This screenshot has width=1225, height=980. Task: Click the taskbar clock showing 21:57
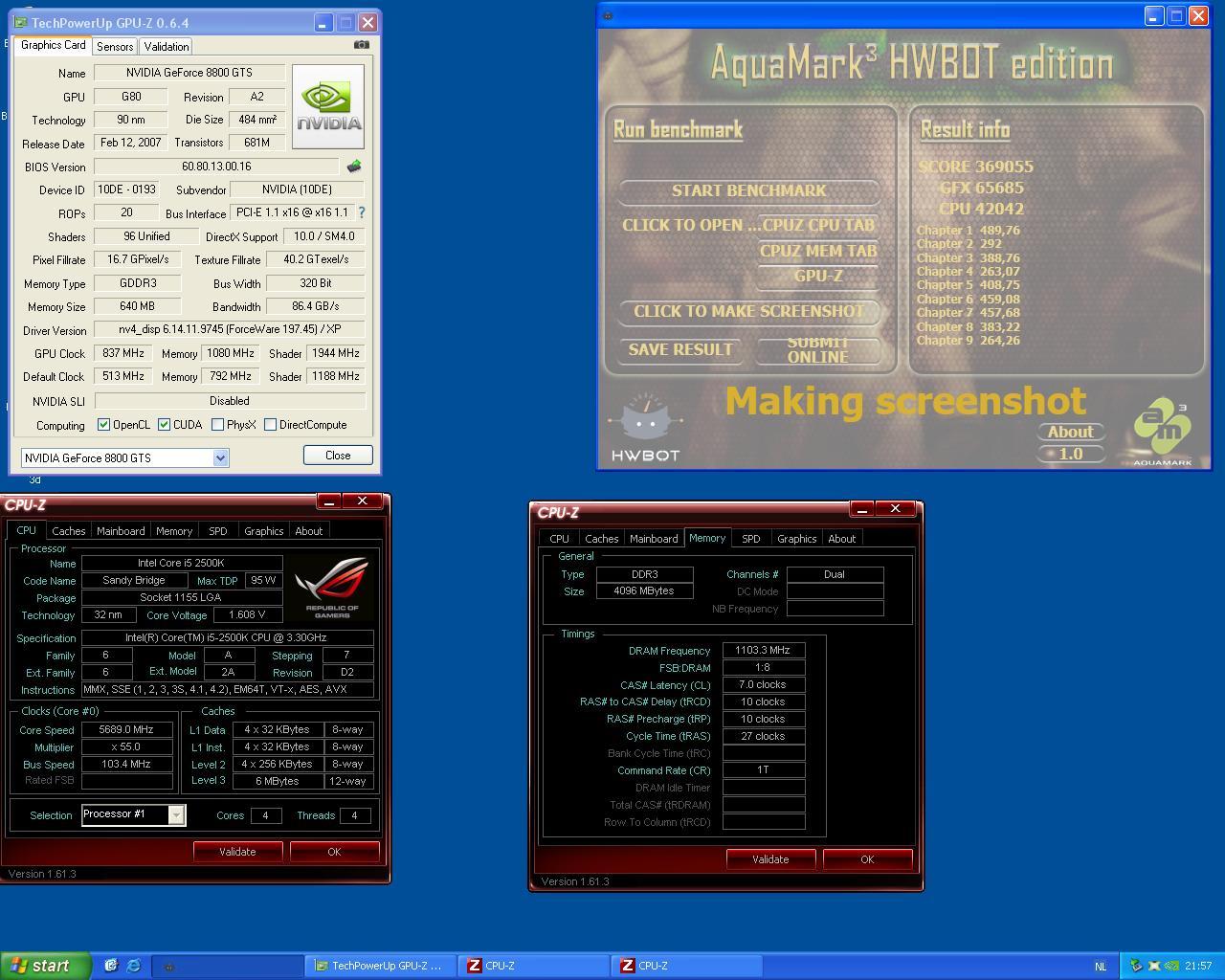pos(1198,966)
